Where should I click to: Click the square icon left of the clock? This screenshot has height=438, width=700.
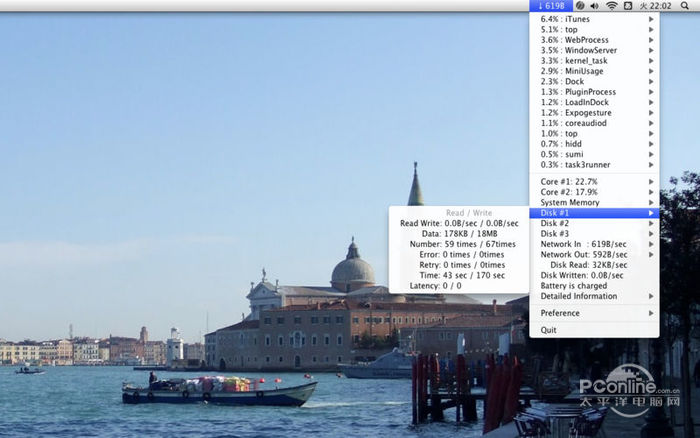pyautogui.click(x=628, y=6)
